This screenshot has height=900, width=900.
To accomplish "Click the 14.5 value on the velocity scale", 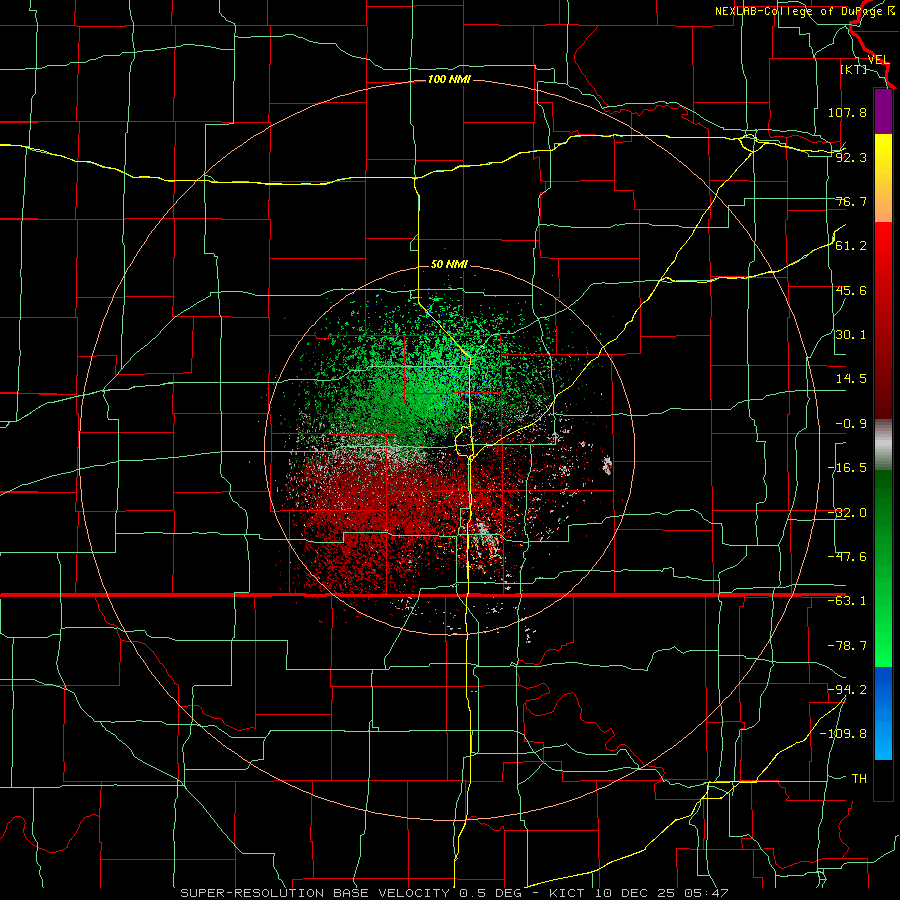I will (x=851, y=379).
